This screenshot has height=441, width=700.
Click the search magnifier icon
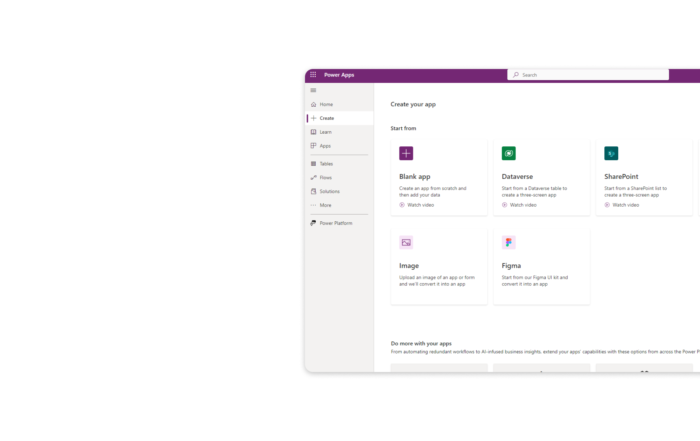pos(516,75)
